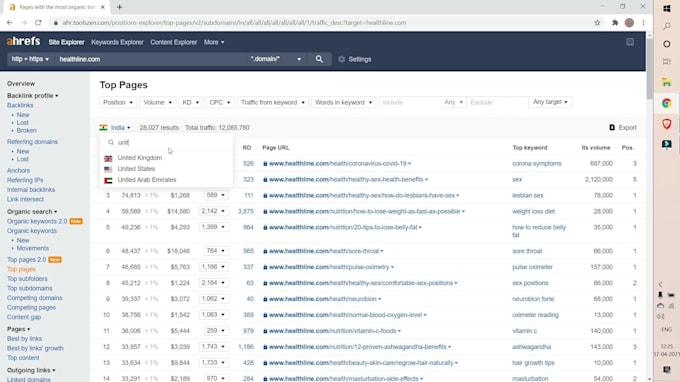680x382 pixels.
Task: Open the Position filter dropdown
Action: coord(118,102)
